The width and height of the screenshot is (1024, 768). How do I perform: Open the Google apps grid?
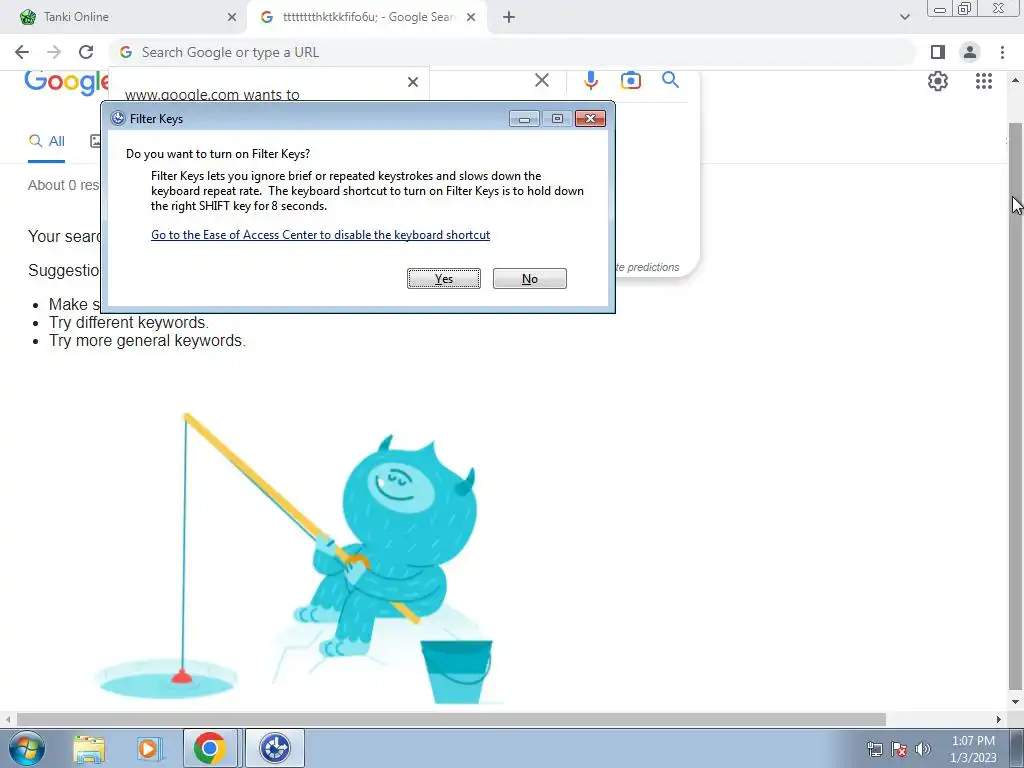[x=984, y=81]
